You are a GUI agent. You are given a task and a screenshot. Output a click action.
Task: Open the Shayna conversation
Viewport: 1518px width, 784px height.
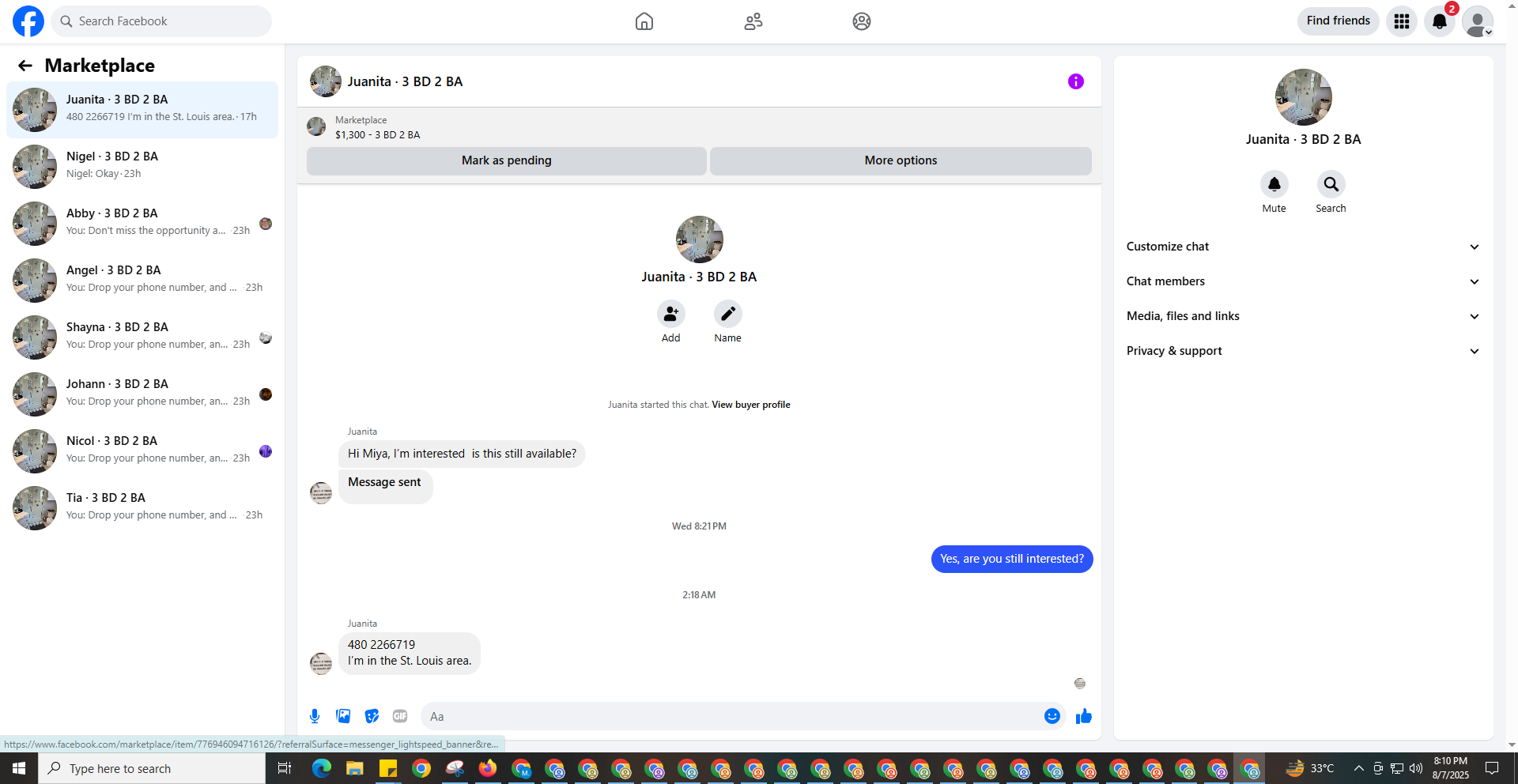pos(142,337)
